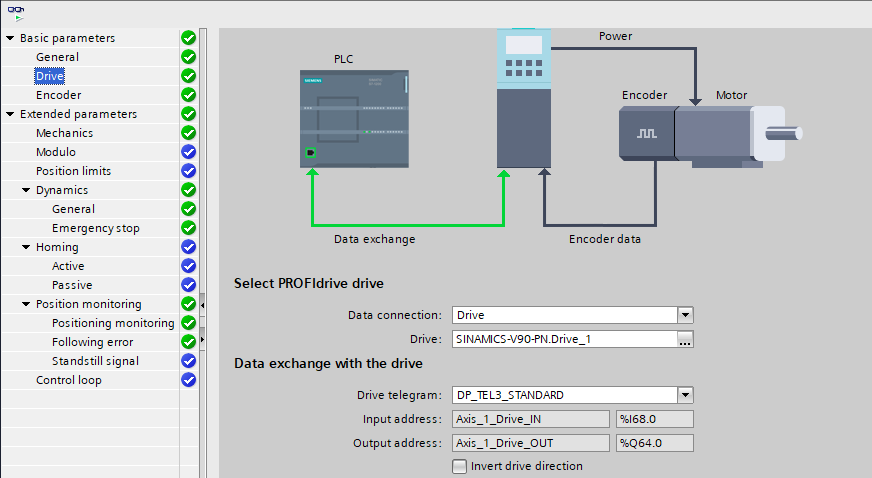Viewport: 872px width, 478px height.
Task: Open Active homing settings
Action: pyautogui.click(x=68, y=266)
